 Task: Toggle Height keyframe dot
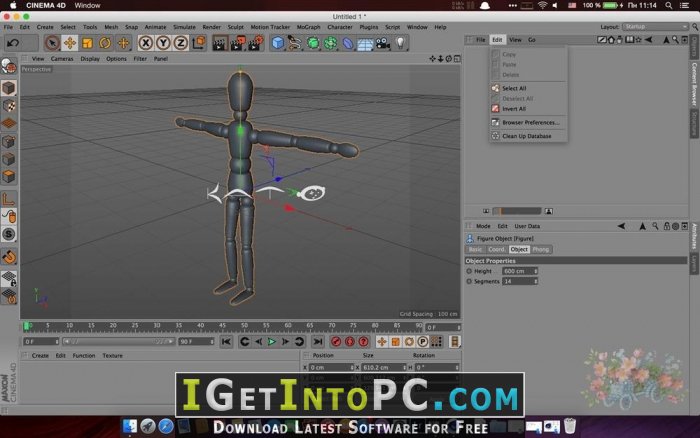pos(469,271)
